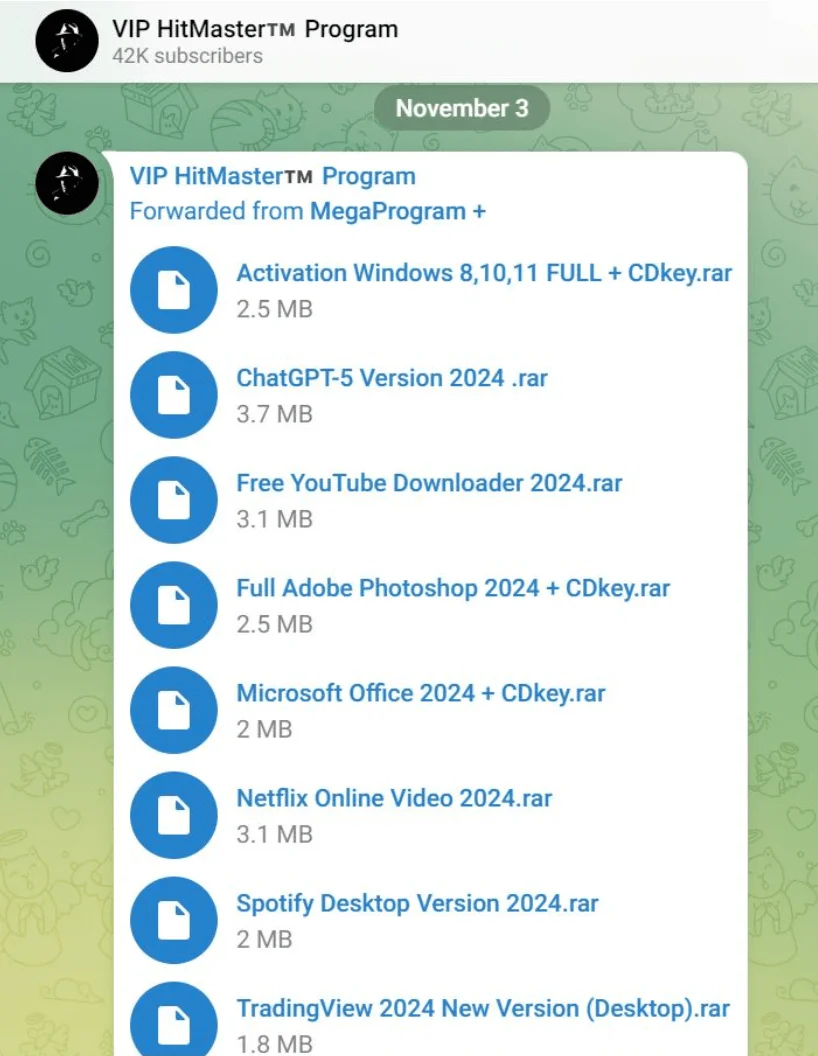The image size is (818, 1056).
Task: Open the sender avatar beside the message
Action: [67, 183]
